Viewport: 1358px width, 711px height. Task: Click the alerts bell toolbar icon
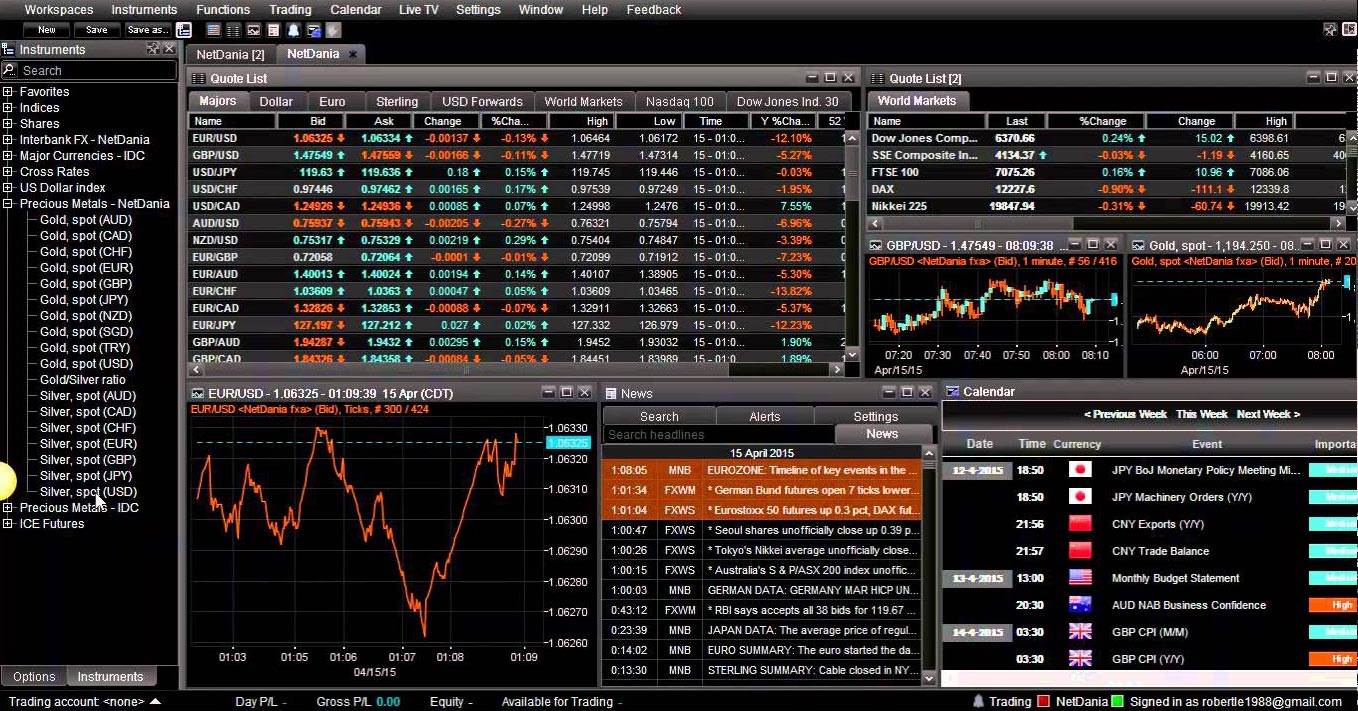point(294,30)
